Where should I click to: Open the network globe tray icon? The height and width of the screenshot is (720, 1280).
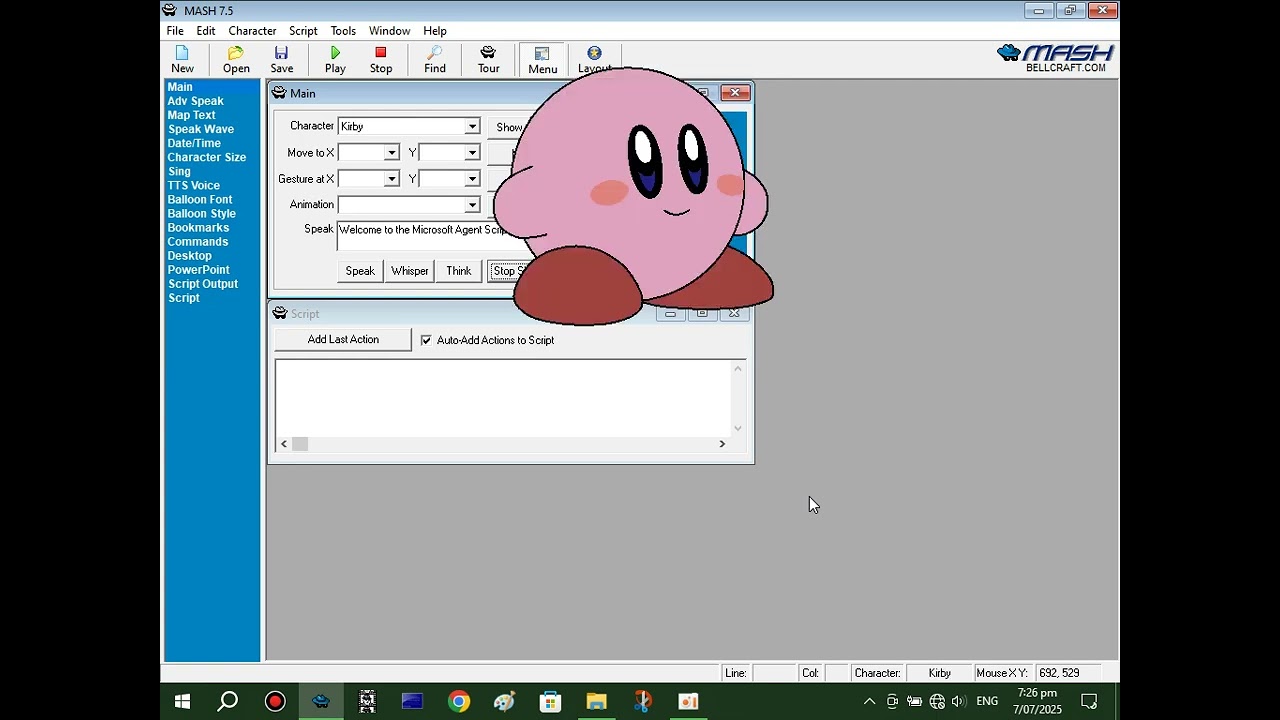pyautogui.click(x=937, y=702)
